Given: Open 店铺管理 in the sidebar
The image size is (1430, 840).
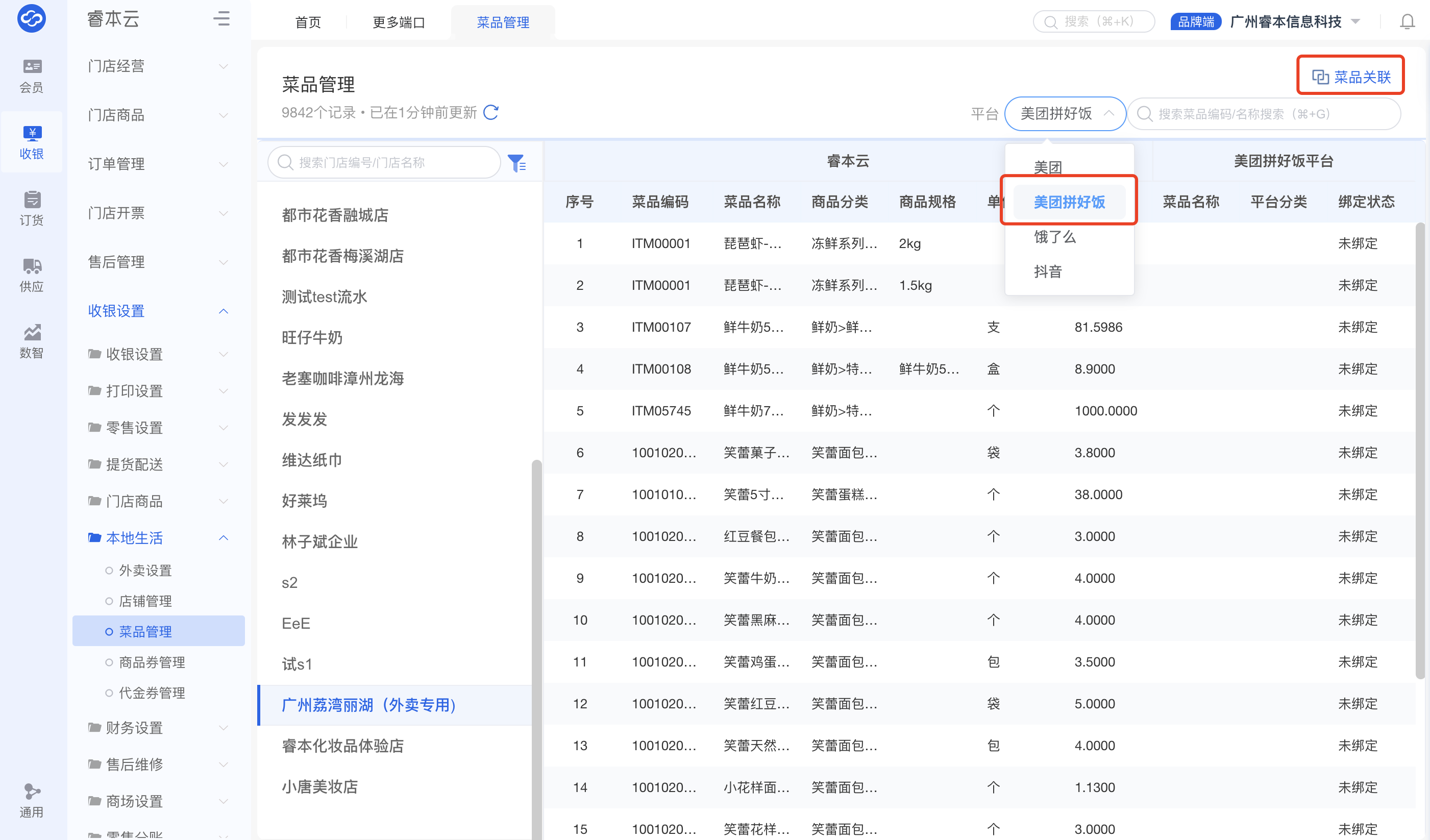Looking at the screenshot, I should click(145, 601).
